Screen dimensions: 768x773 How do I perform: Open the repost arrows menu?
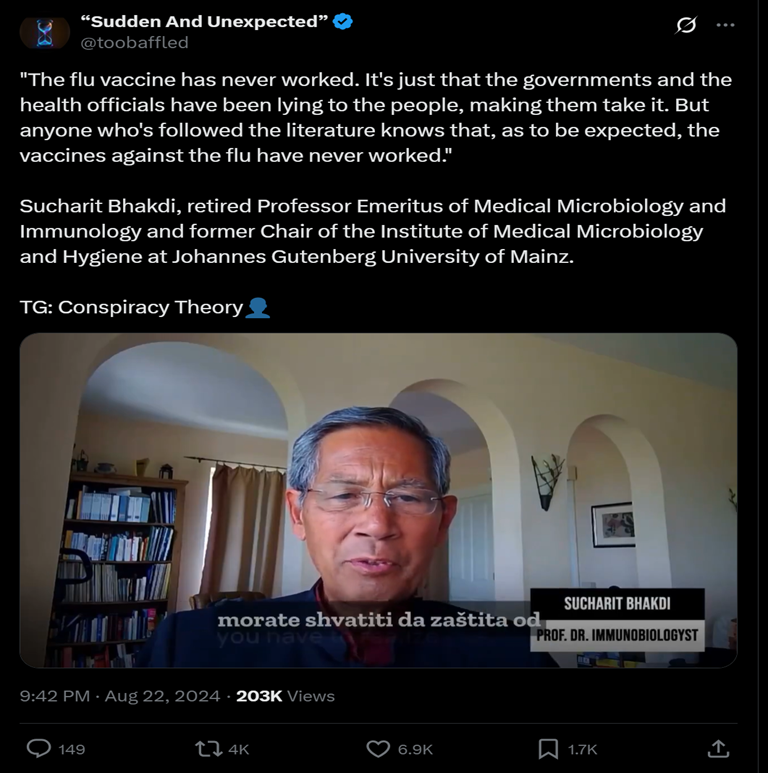[207, 748]
